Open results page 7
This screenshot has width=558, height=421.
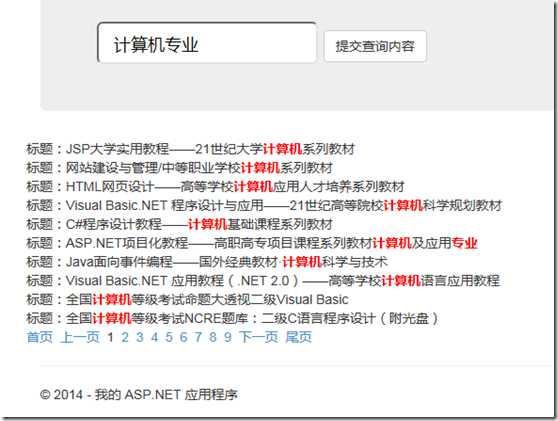[x=198, y=337]
